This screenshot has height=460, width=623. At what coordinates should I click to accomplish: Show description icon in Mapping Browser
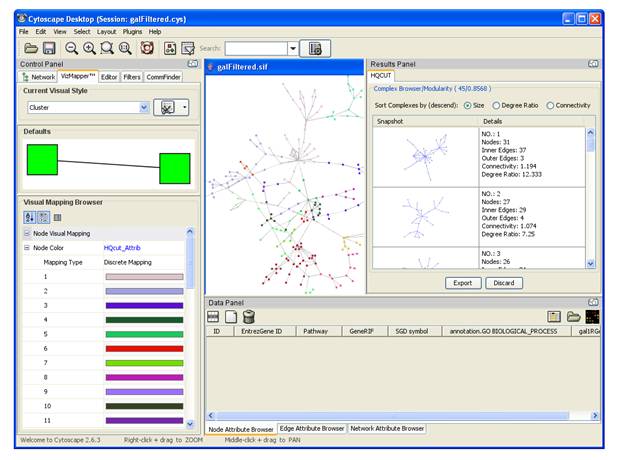tap(57, 217)
